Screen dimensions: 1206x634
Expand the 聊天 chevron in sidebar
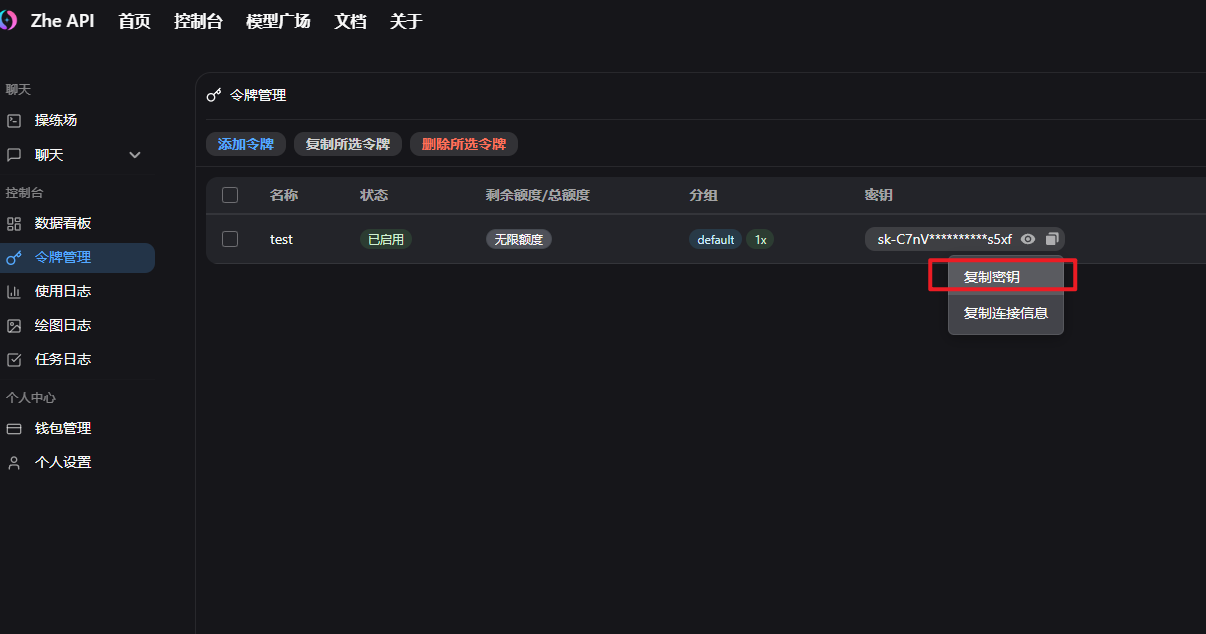(135, 155)
